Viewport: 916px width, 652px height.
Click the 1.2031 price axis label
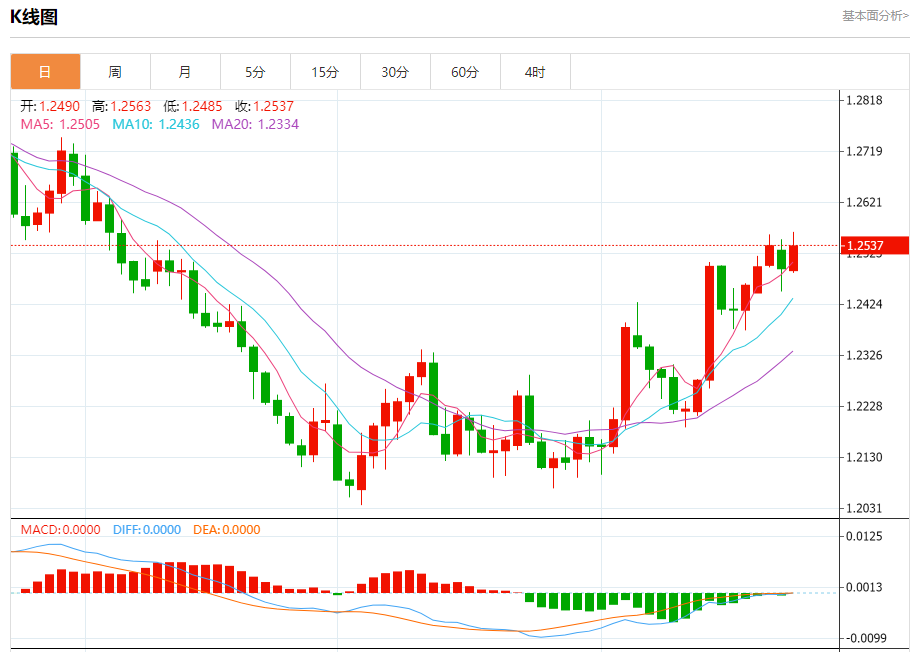[x=865, y=508]
